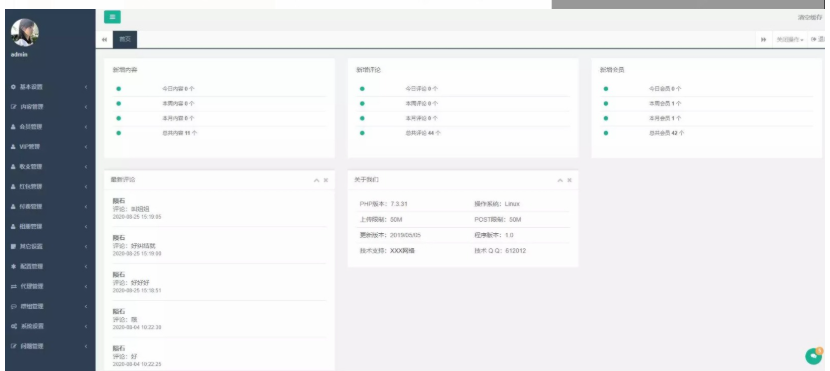Click the 今日会员 0 个 row

coord(707,89)
